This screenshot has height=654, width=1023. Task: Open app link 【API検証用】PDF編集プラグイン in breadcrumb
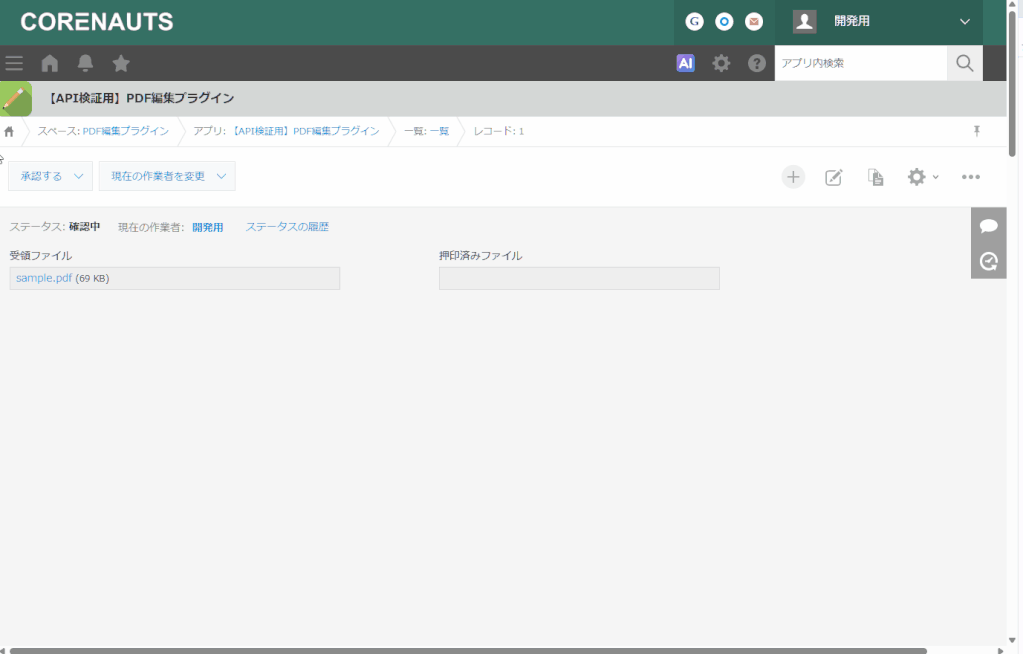click(305, 131)
